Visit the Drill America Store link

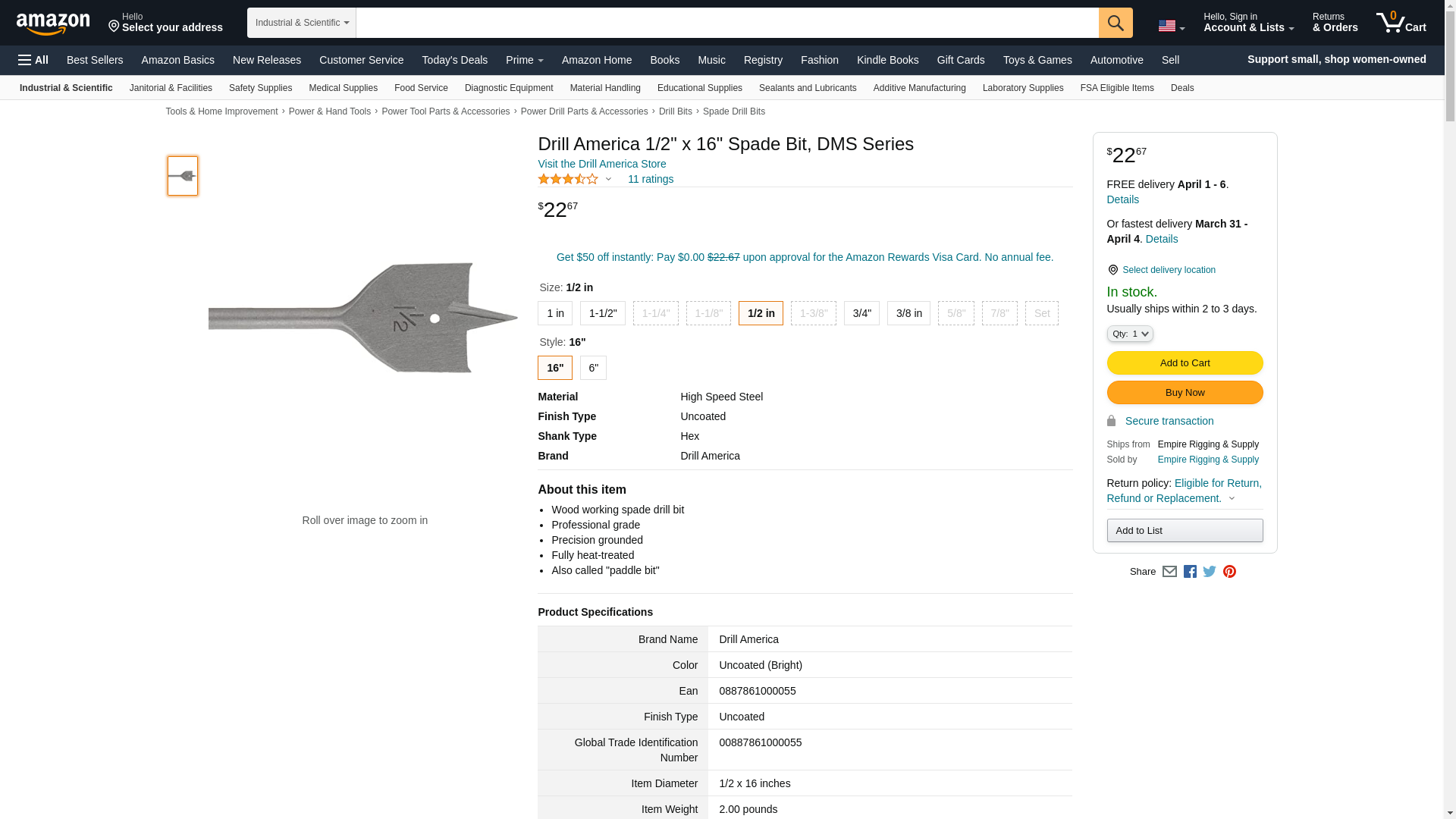click(601, 164)
